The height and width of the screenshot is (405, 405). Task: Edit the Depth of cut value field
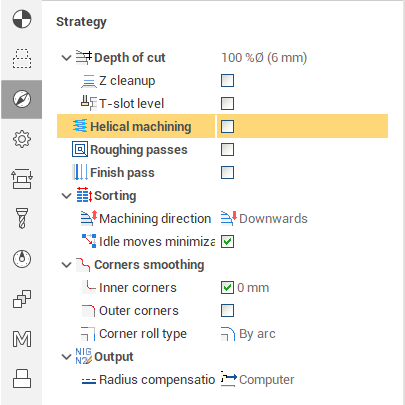point(264,58)
